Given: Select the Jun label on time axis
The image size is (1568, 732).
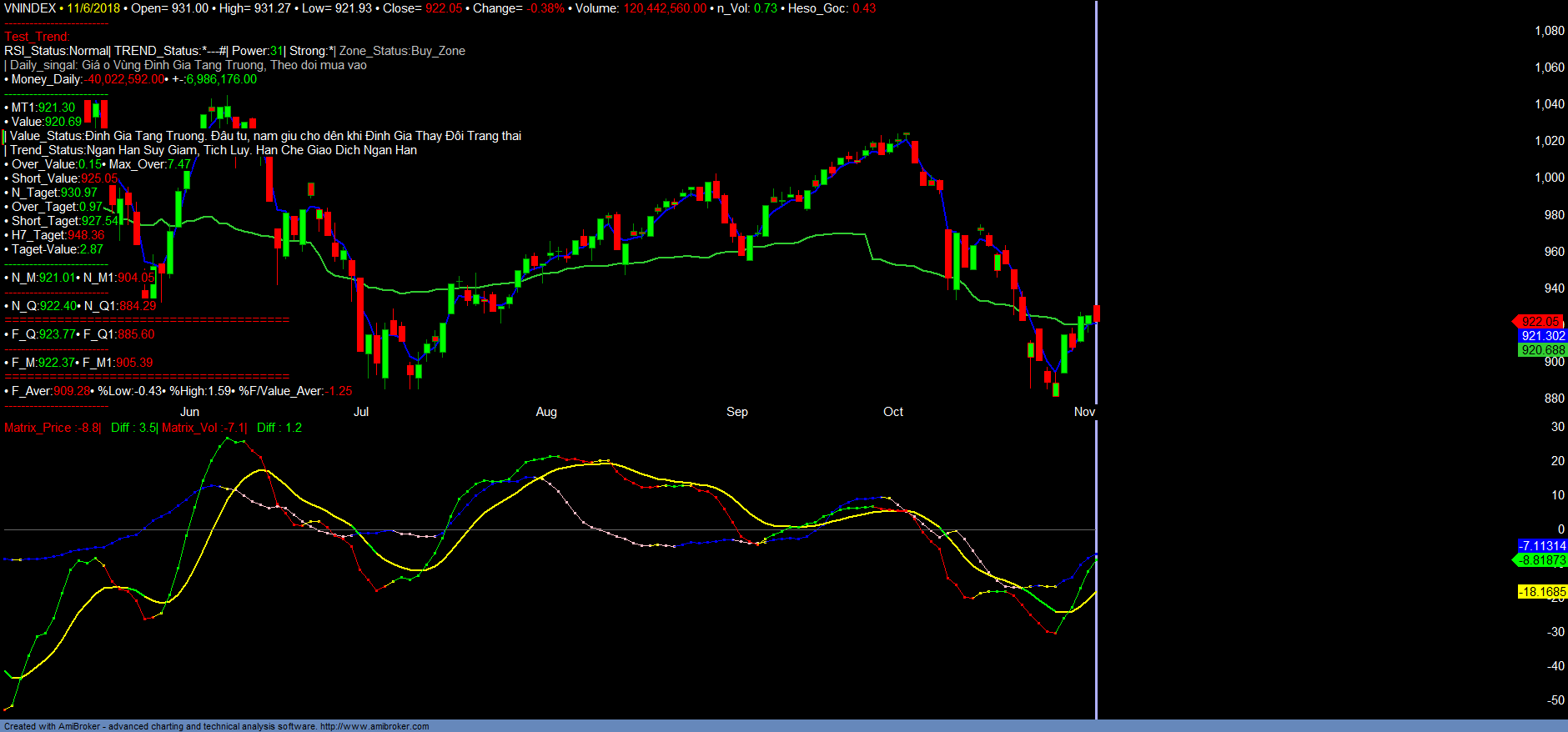Looking at the screenshot, I should click(x=190, y=412).
